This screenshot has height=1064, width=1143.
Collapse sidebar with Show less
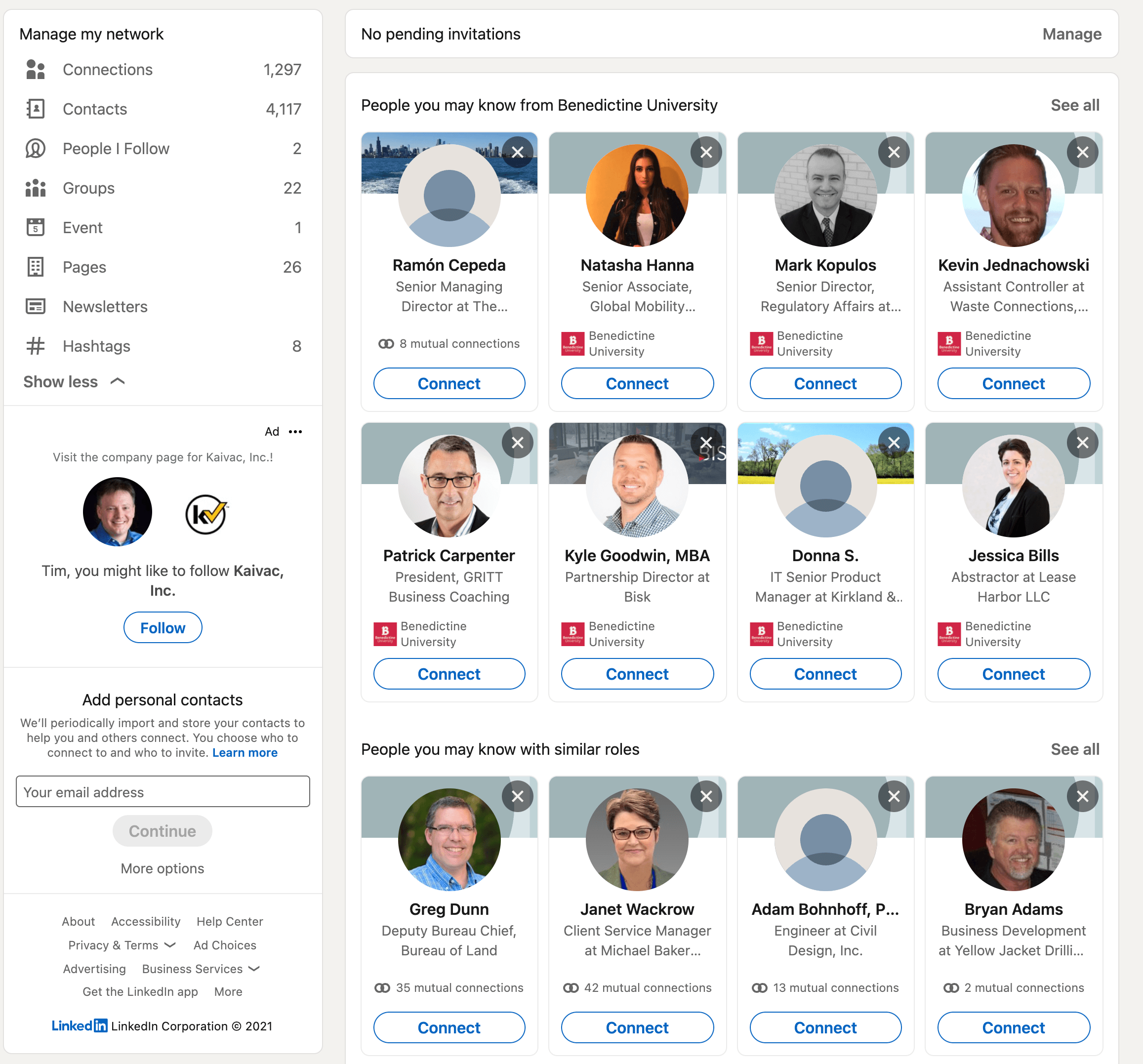[x=74, y=382]
